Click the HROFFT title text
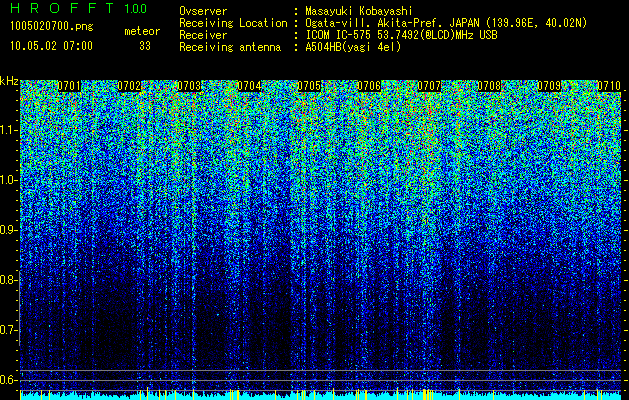629x400 pixels. [62, 8]
